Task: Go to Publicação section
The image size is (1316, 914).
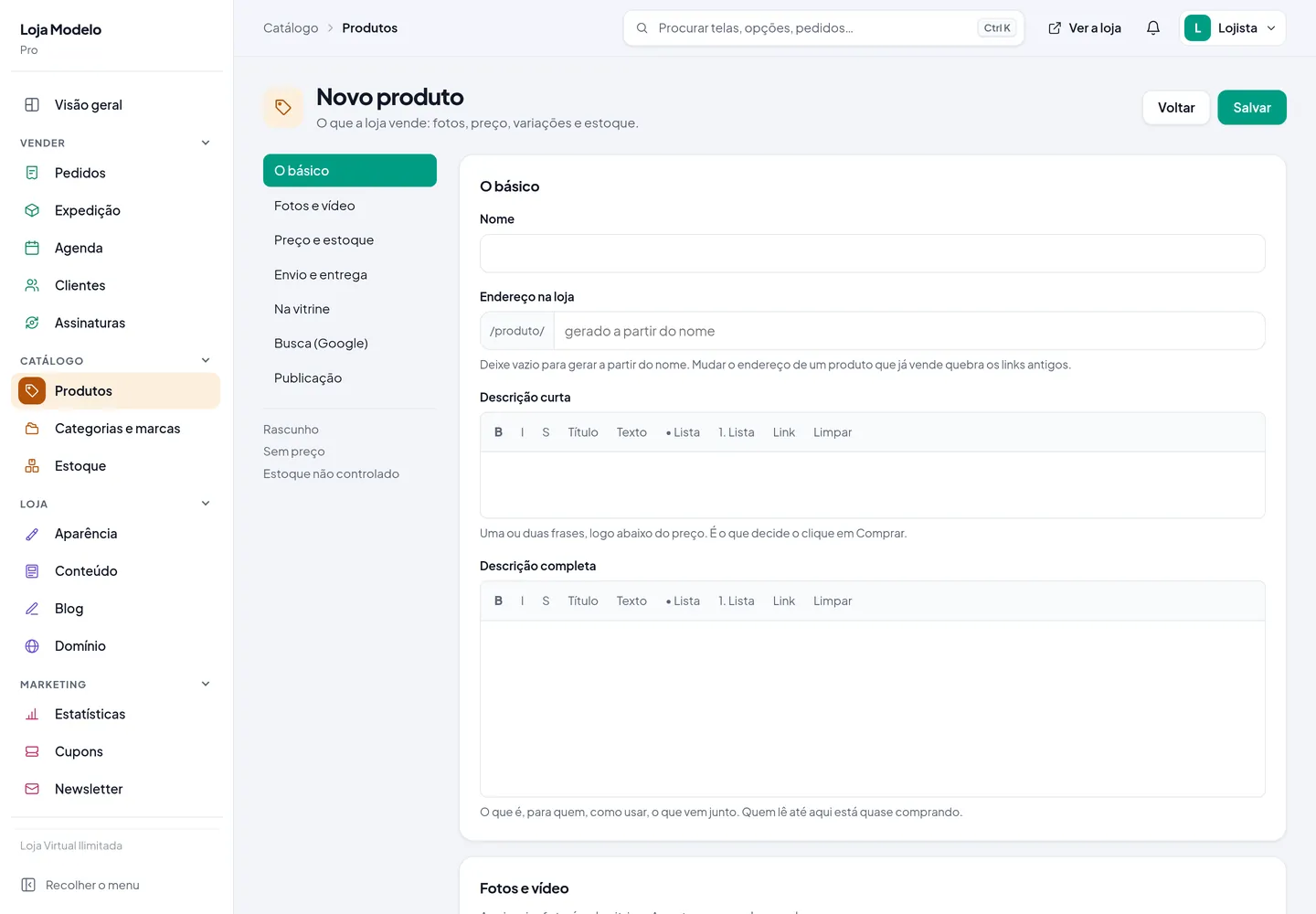Action: click(350, 378)
